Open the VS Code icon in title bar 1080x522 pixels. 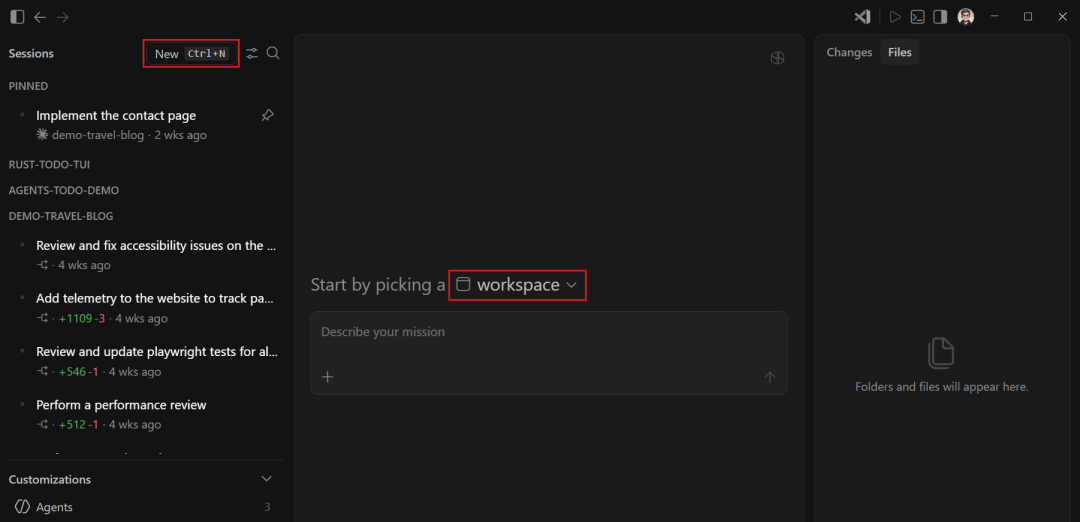[x=862, y=17]
